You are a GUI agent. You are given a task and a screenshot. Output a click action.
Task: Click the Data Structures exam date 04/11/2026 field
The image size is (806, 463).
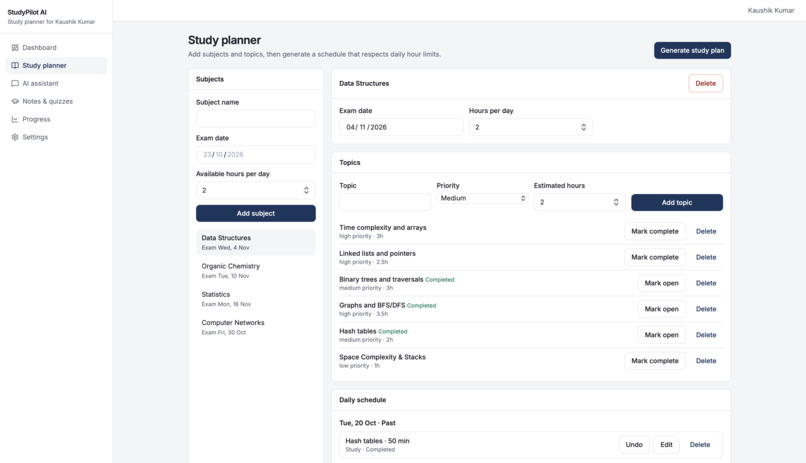coord(401,127)
